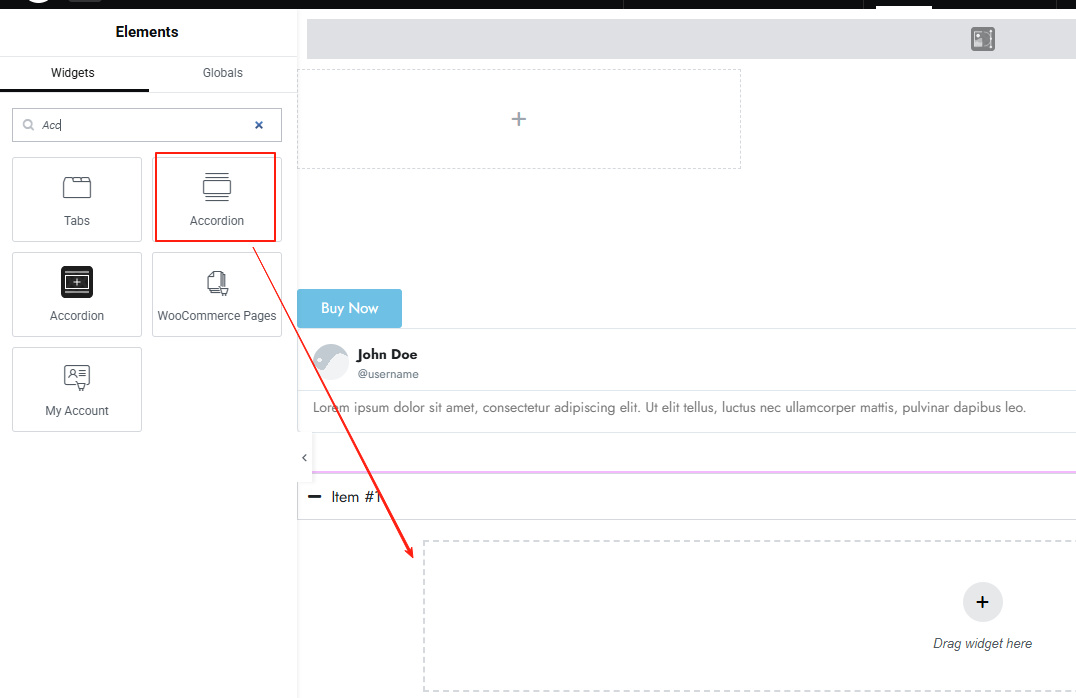
Task: Click the John Doe avatar image
Action: pos(330,362)
